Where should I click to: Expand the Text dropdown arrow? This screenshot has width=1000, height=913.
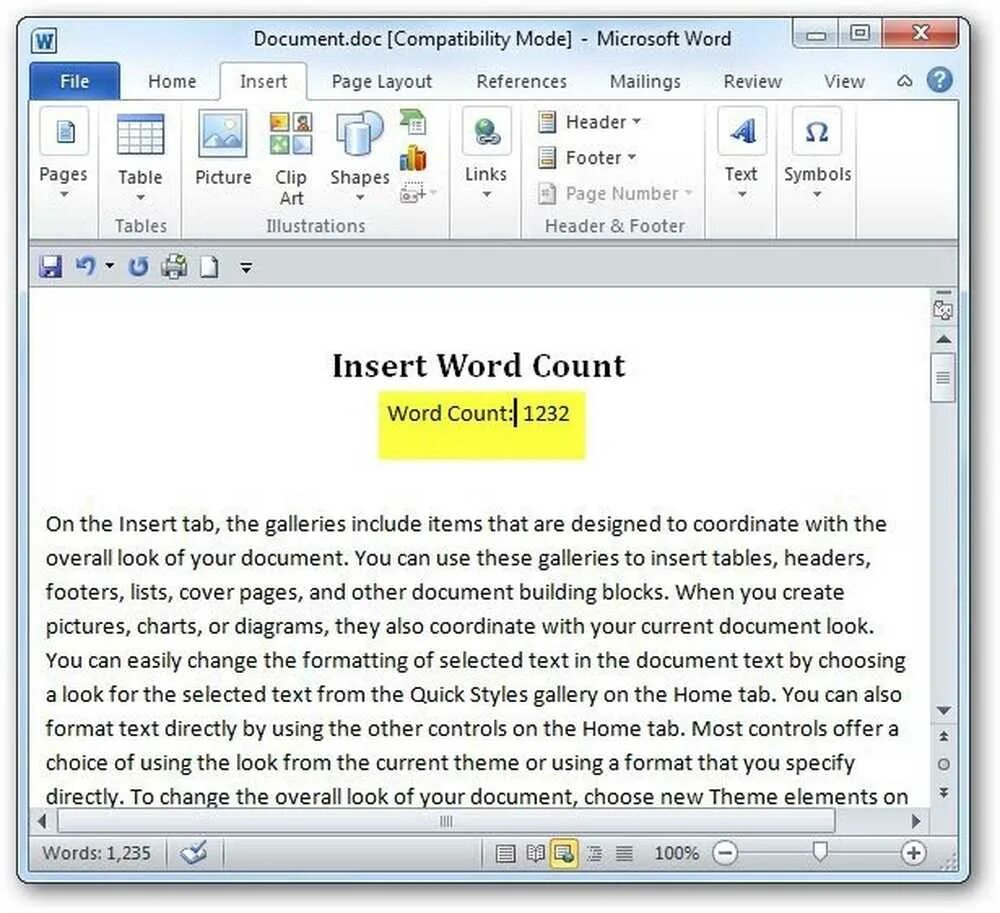(x=742, y=194)
